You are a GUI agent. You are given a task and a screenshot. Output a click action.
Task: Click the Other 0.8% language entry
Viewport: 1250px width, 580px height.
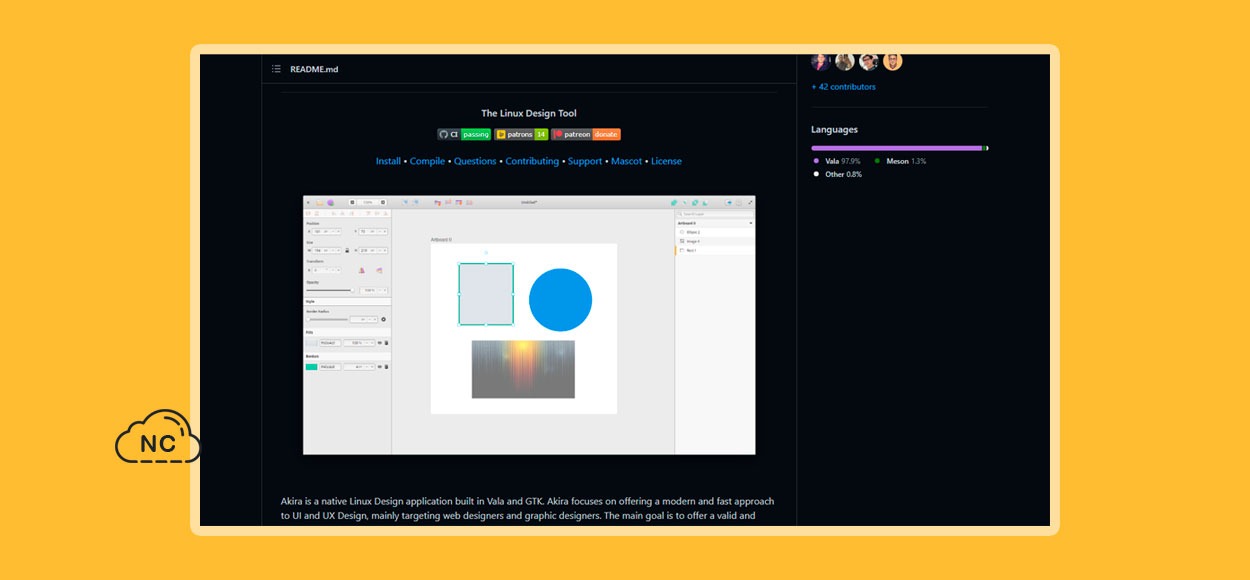pyautogui.click(x=837, y=174)
